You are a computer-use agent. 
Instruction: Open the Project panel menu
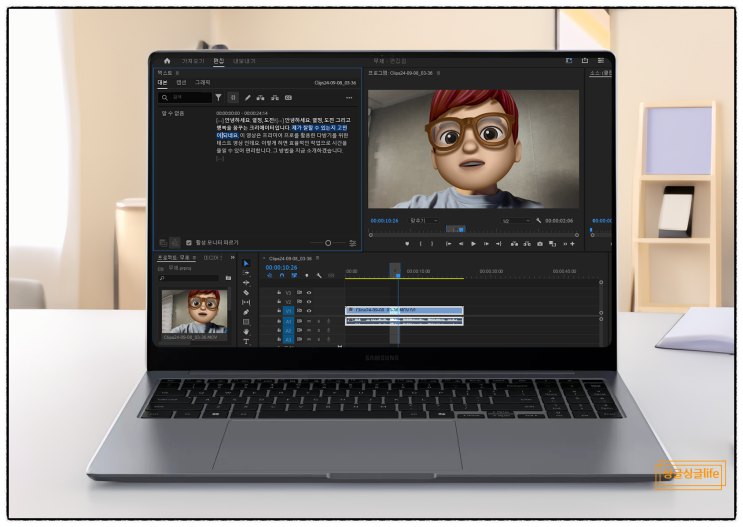[194, 257]
